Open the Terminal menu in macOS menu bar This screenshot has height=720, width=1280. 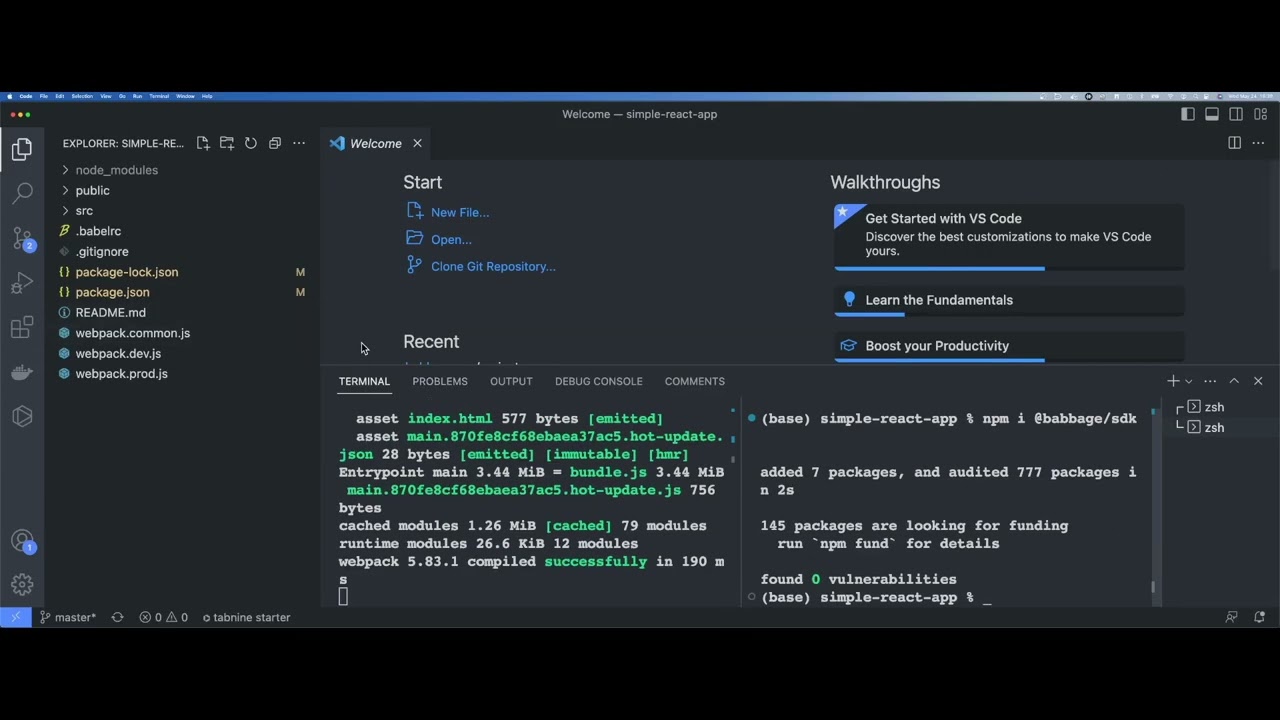[x=159, y=96]
